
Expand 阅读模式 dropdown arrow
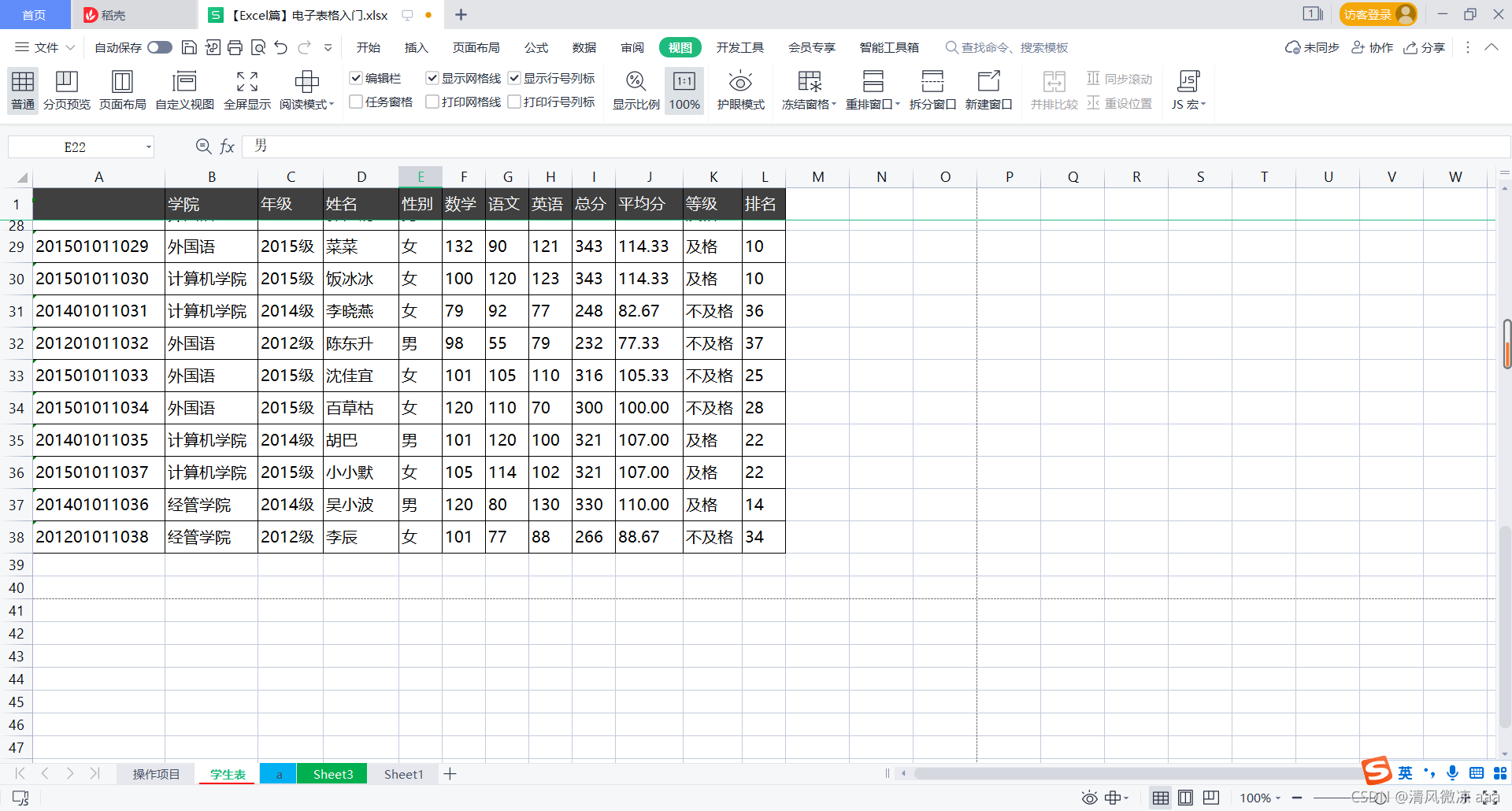point(332,105)
